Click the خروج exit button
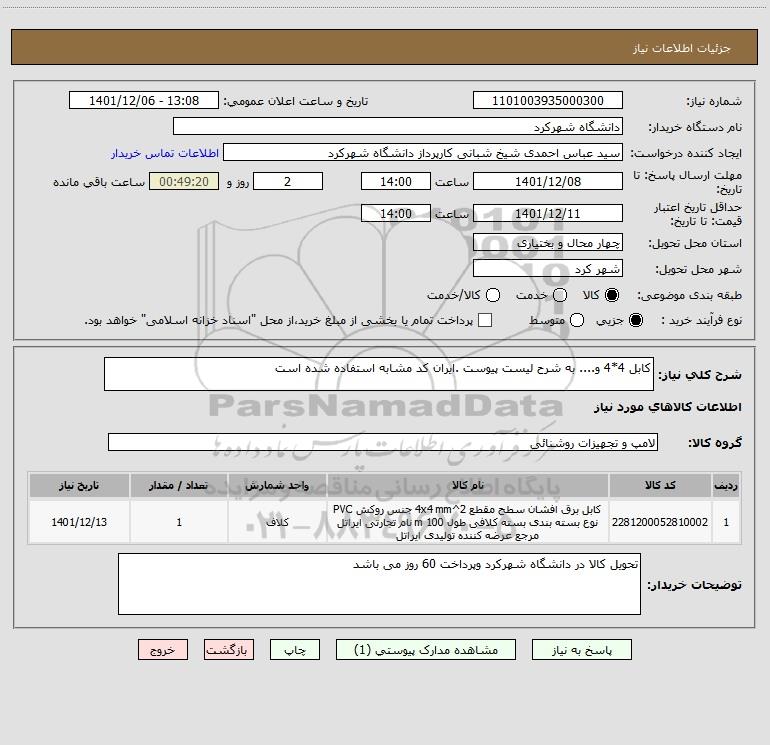This screenshot has height=745, width=770. (163, 650)
